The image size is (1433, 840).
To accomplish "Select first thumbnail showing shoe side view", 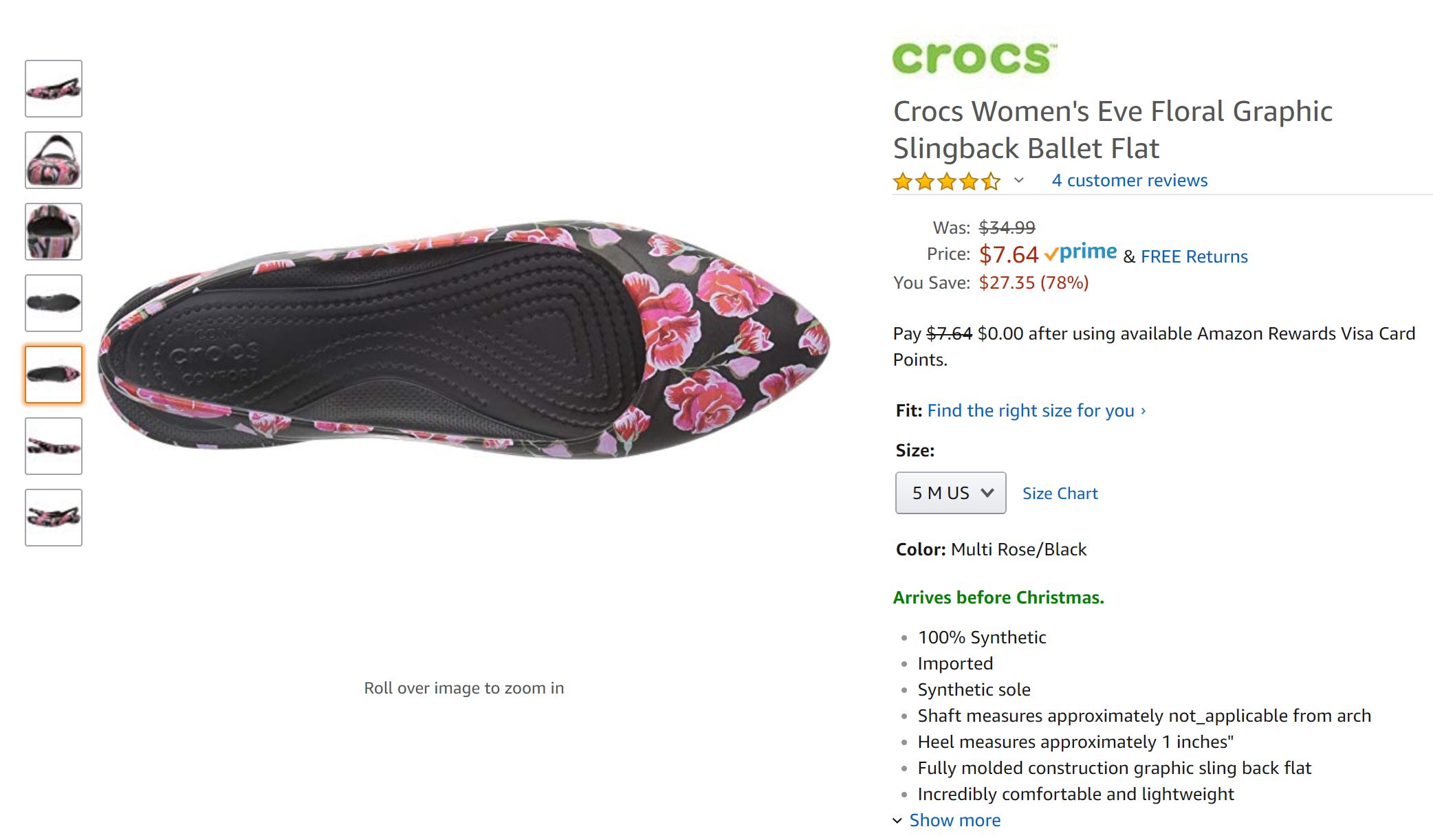I will tap(54, 89).
